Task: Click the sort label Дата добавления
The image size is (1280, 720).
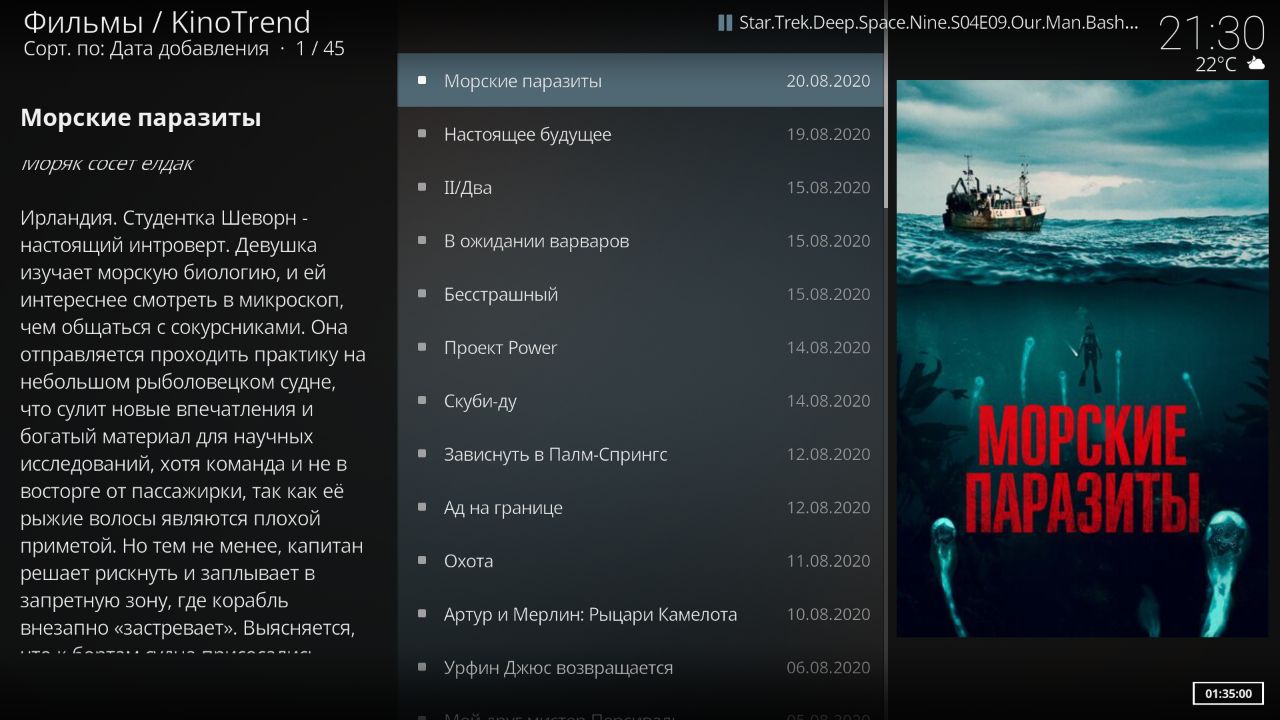Action: (x=189, y=48)
